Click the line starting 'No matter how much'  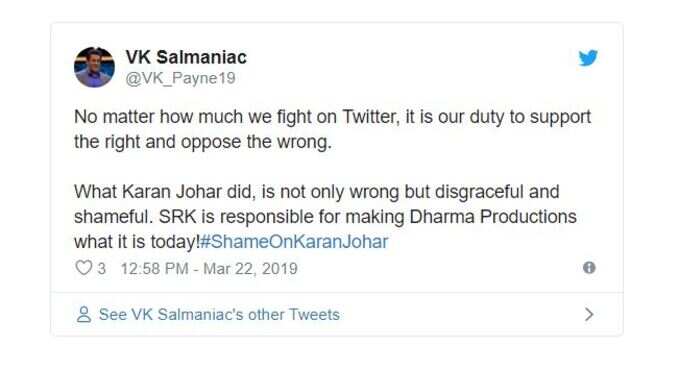[333, 117]
